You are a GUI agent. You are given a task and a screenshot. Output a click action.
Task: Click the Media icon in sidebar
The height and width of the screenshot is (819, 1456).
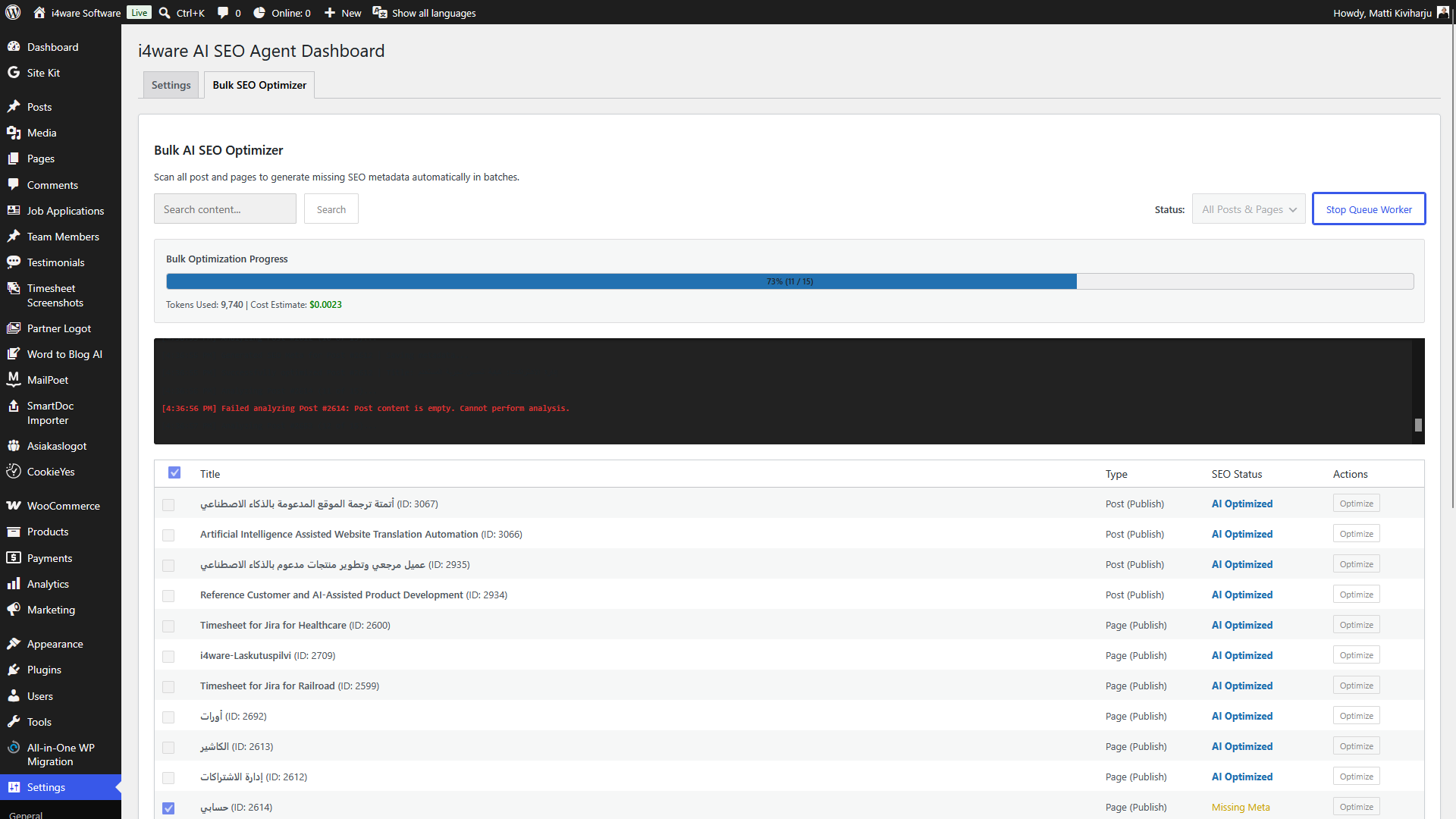click(14, 132)
